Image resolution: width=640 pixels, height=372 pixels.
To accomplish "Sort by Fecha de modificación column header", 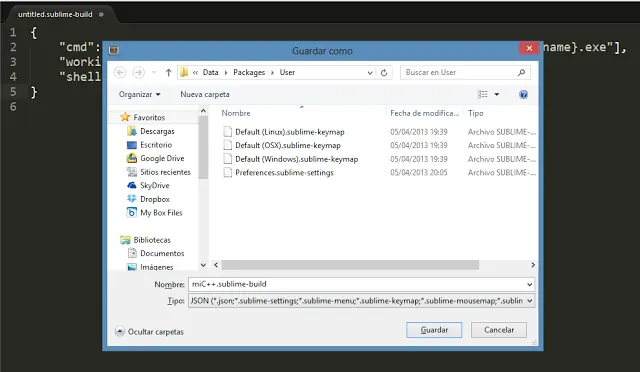I will coord(424,113).
